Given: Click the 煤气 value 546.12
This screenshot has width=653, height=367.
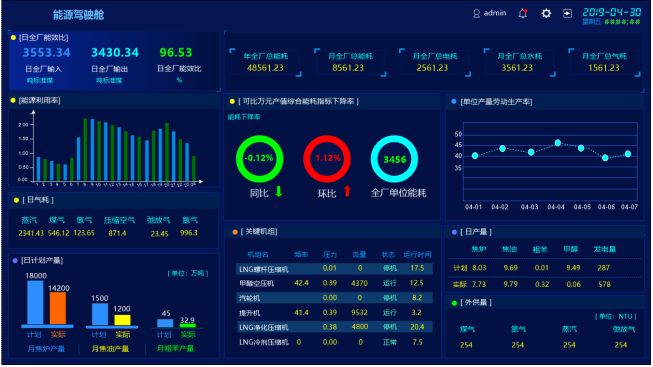Looking at the screenshot, I should coord(58,233).
